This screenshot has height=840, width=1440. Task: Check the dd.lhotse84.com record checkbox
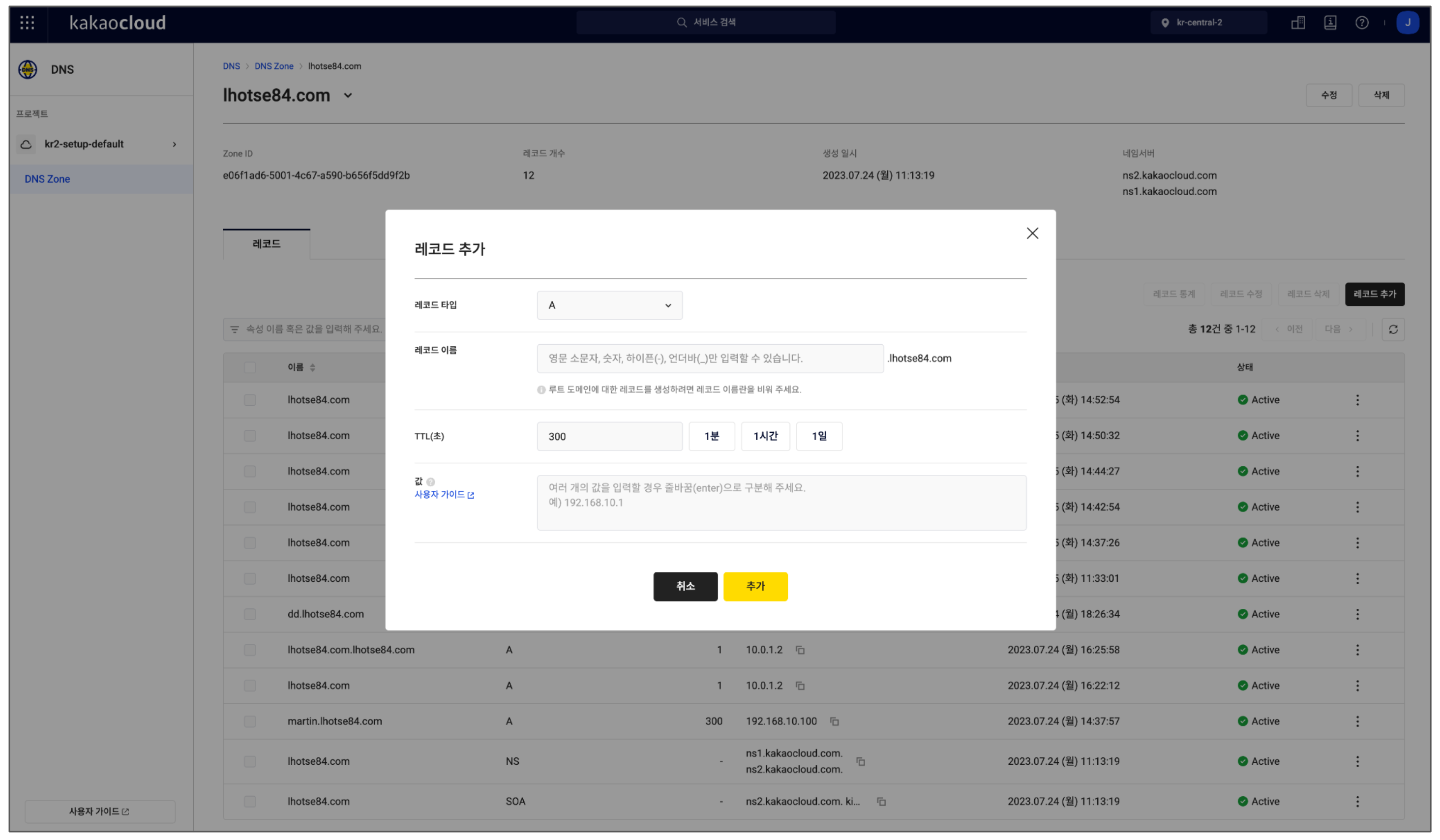(250, 614)
